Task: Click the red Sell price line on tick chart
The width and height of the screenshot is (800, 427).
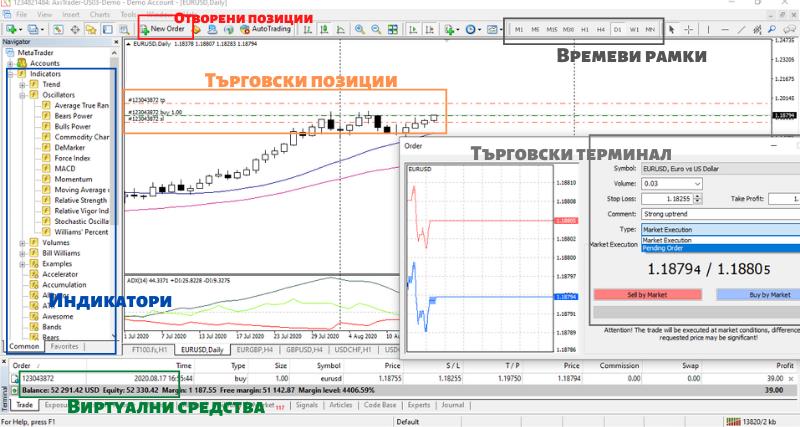Action: (x=480, y=220)
